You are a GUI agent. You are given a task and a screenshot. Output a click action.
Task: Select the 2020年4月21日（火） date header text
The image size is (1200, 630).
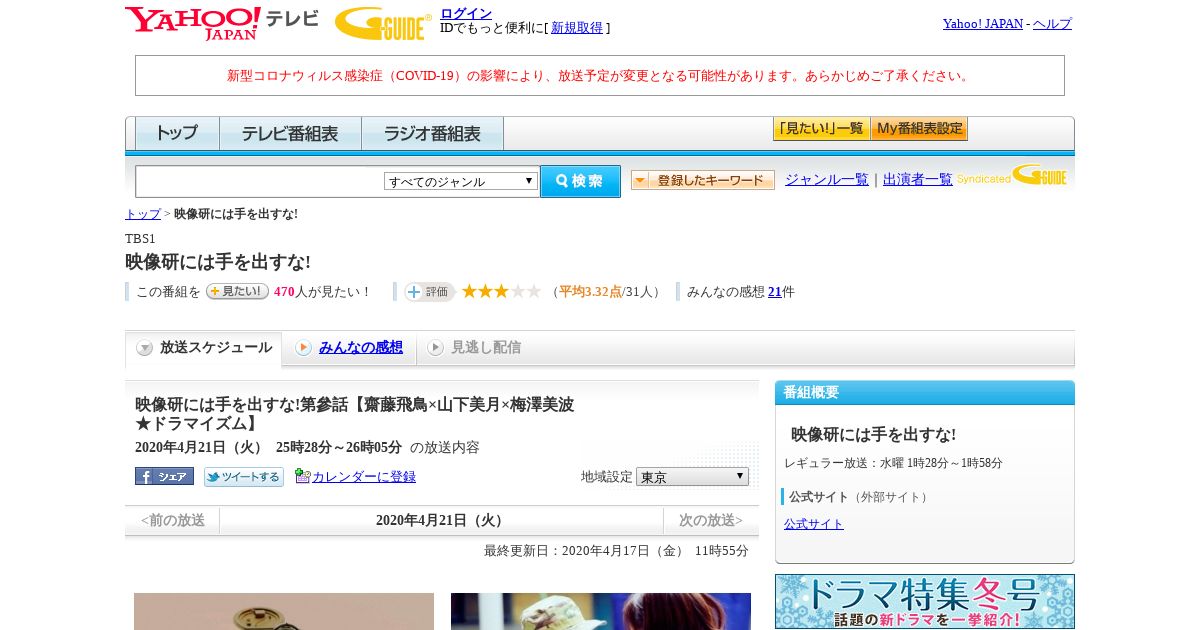(441, 520)
